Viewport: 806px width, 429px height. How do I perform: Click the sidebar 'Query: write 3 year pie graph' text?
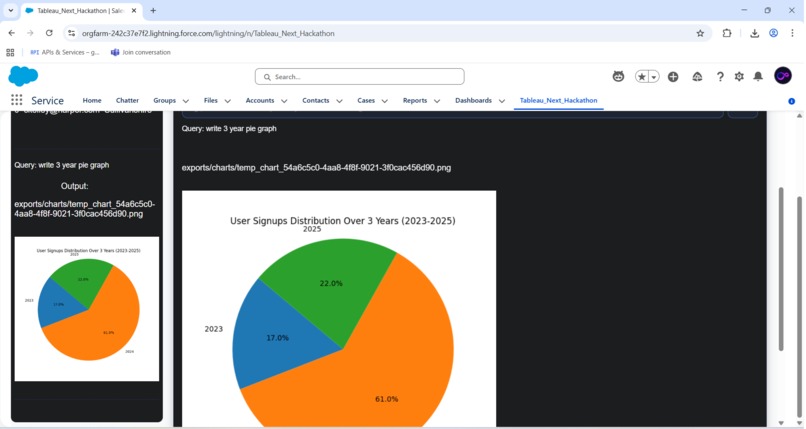[x=62, y=165]
